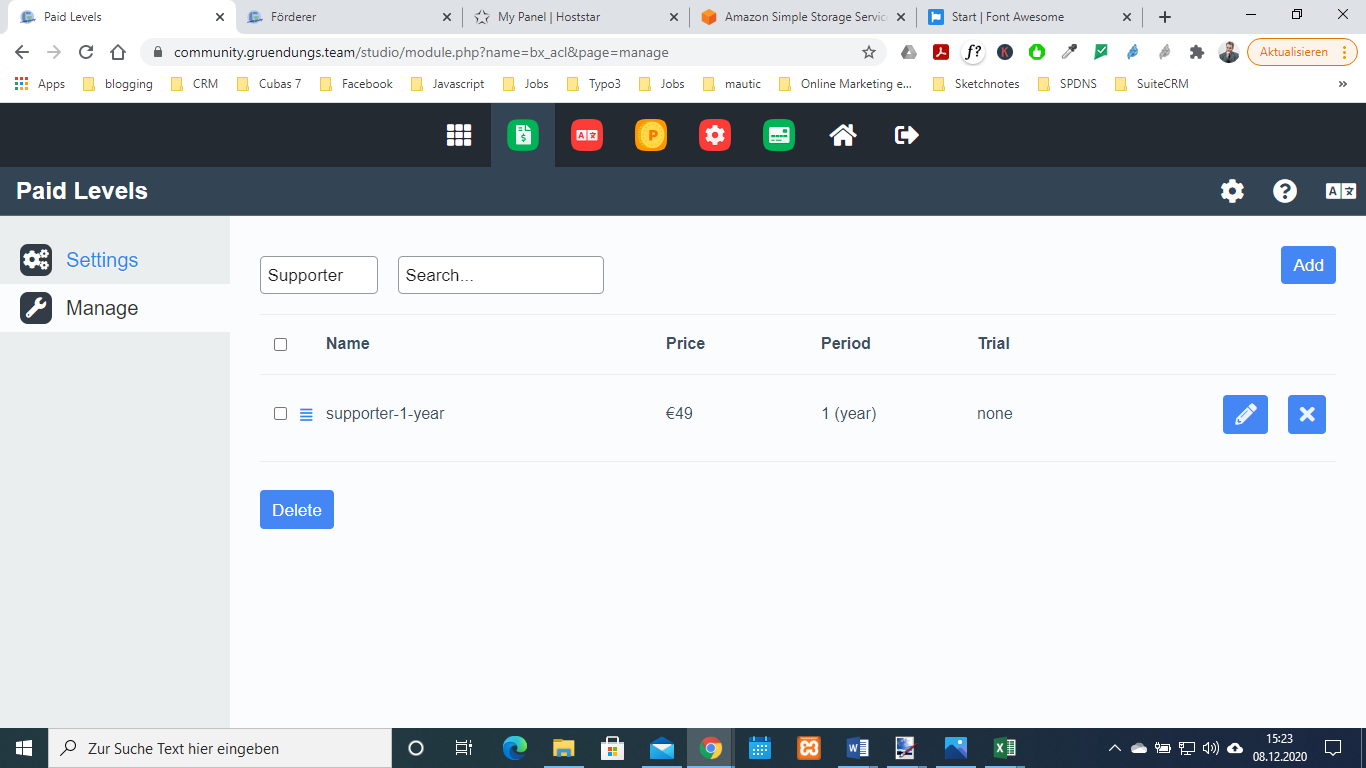Check the supporter-1-year row checkbox
Image resolution: width=1366 pixels, height=768 pixels.
click(281, 414)
